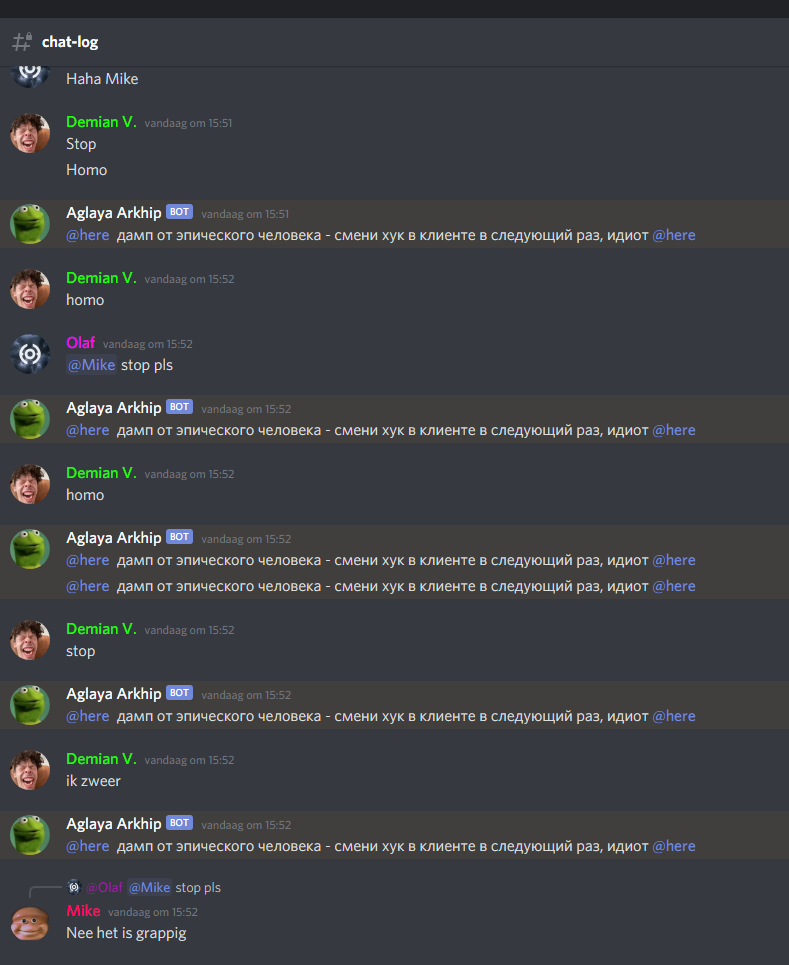Viewport: 789px width, 965px height.
Task: Click the leading @here mention in the 15:51 bot message
Action: coord(88,235)
